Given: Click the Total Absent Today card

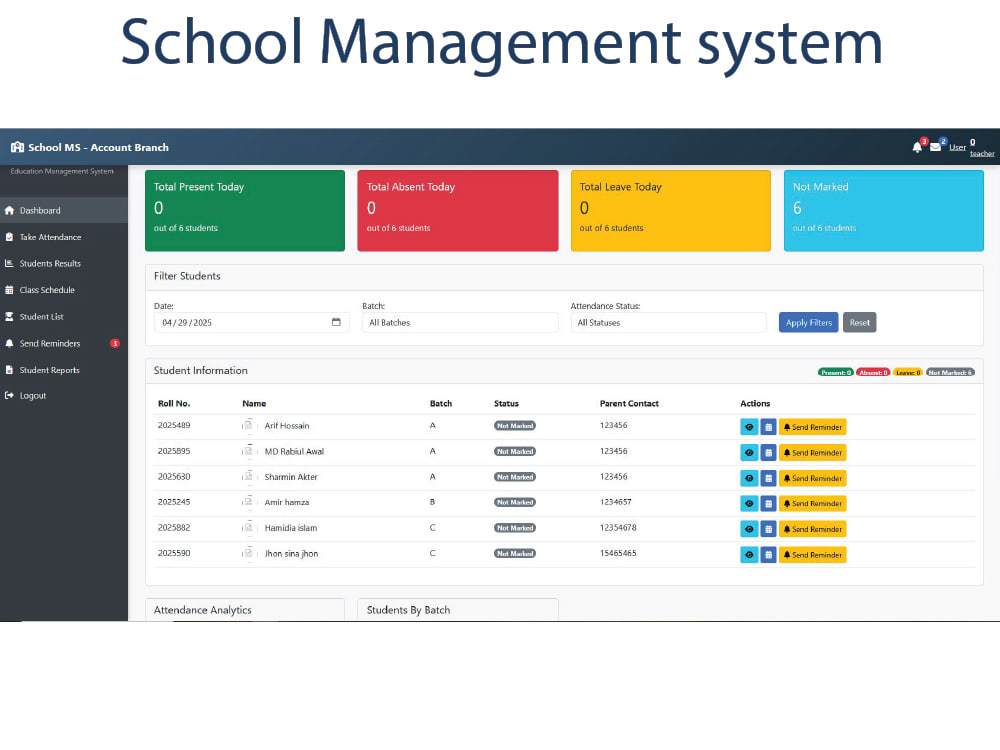Looking at the screenshot, I should click(458, 210).
